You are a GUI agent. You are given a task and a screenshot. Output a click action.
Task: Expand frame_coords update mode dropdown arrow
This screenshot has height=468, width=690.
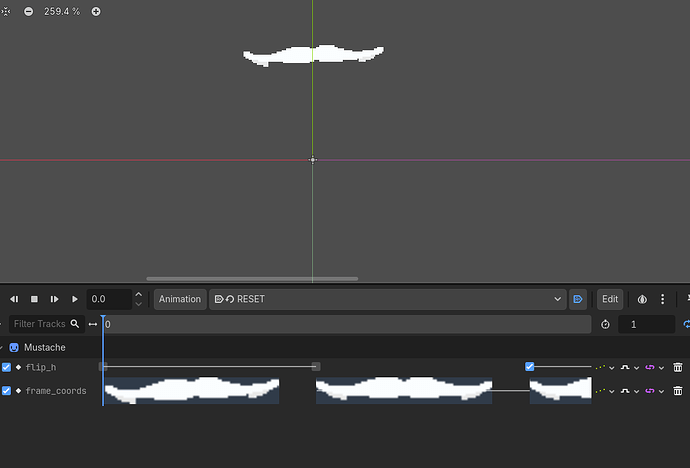[x=612, y=391]
